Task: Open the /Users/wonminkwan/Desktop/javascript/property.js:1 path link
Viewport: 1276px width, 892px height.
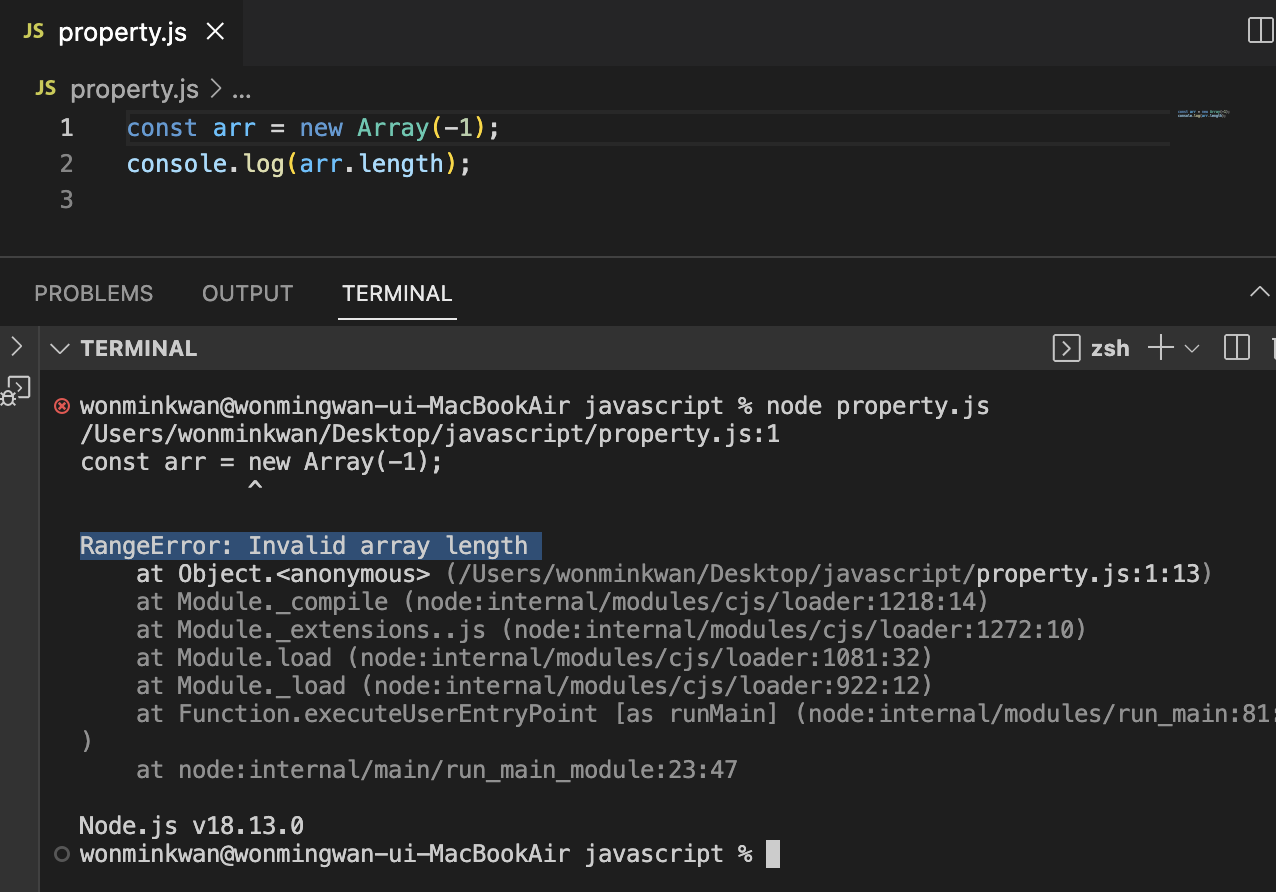Action: [430, 434]
